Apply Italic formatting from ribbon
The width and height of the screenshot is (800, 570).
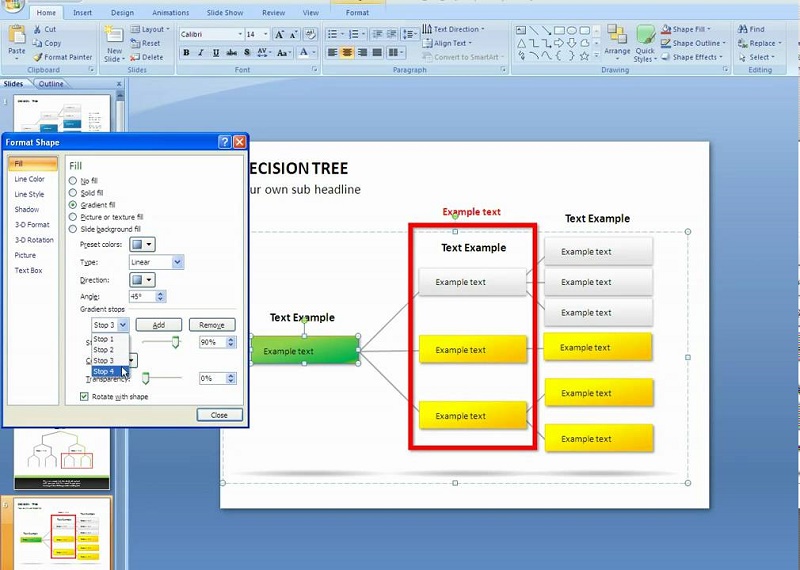(x=201, y=53)
